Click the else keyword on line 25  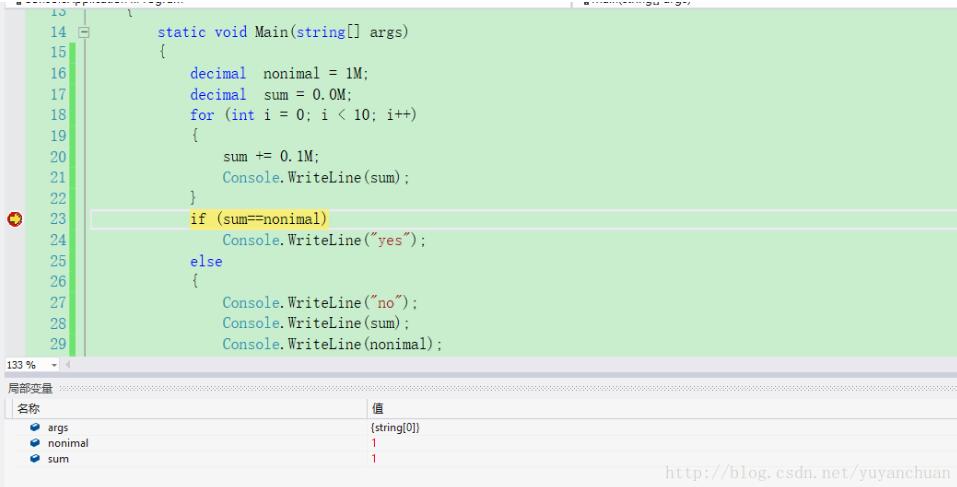(x=206, y=261)
